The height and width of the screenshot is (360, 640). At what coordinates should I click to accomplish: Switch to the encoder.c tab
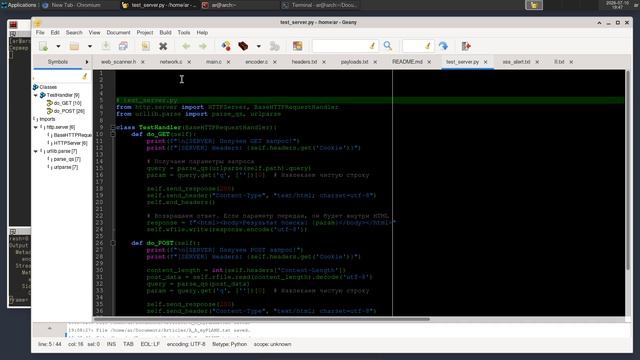pyautogui.click(x=256, y=62)
